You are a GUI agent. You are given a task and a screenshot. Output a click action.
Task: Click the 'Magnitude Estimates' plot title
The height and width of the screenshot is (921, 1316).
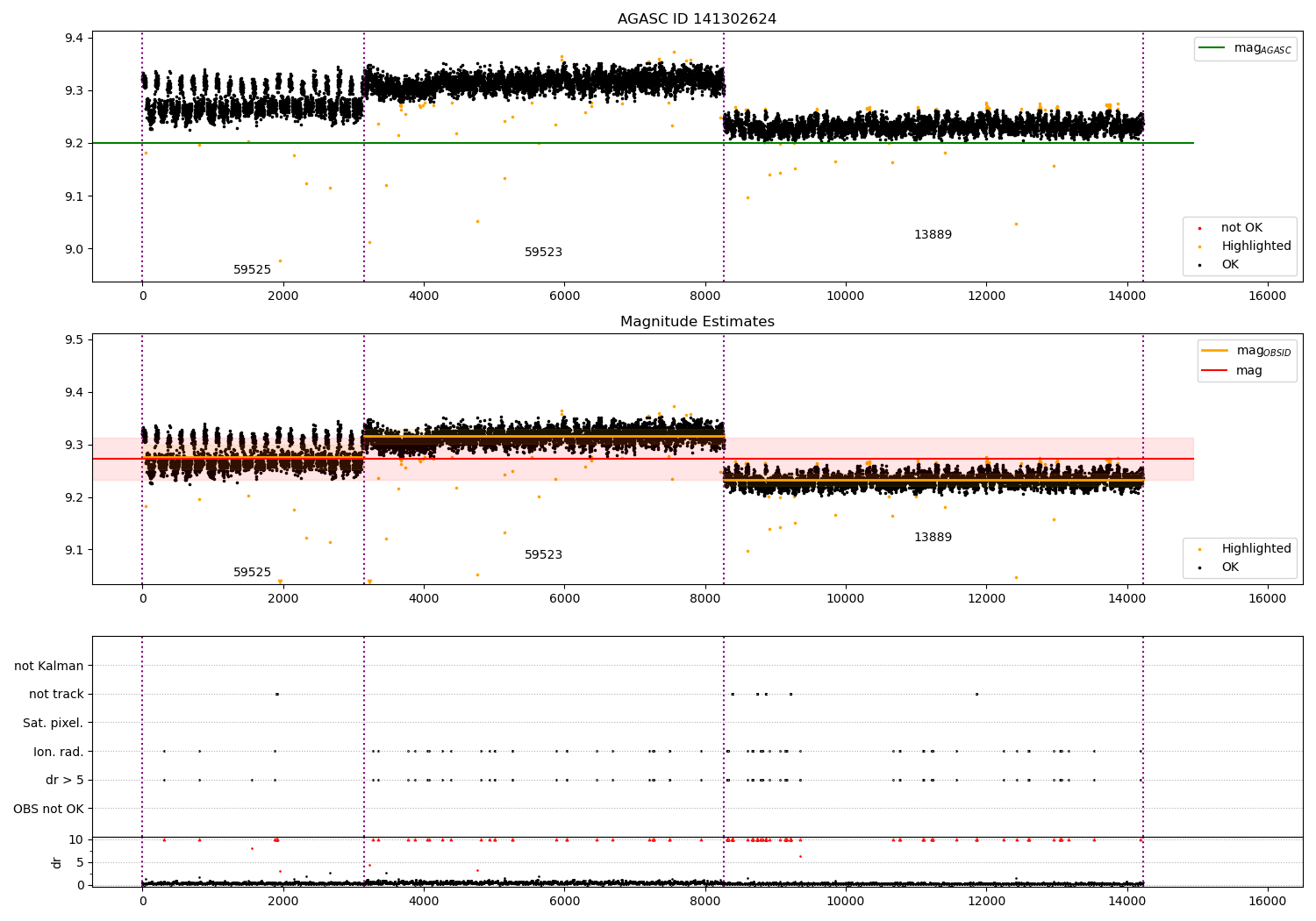pos(697,322)
